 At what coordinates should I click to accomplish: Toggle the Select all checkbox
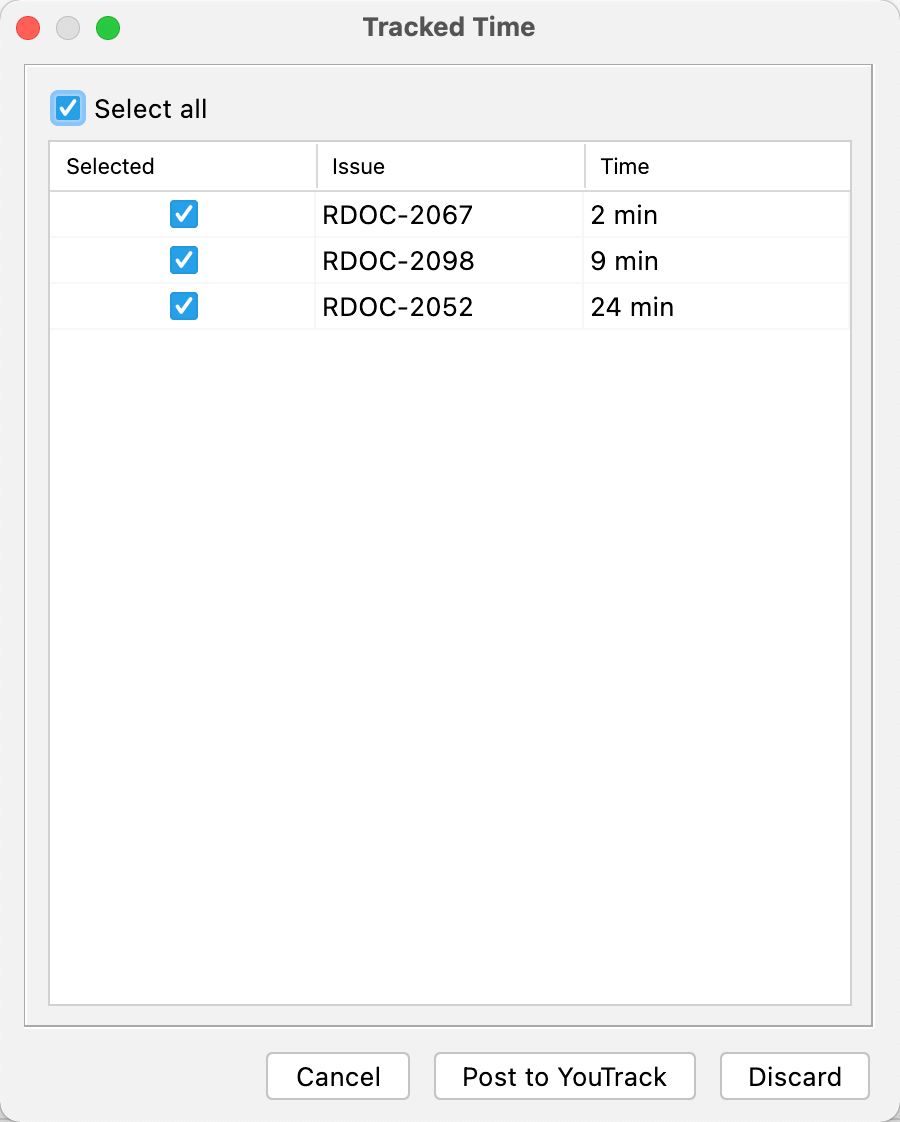pos(67,108)
